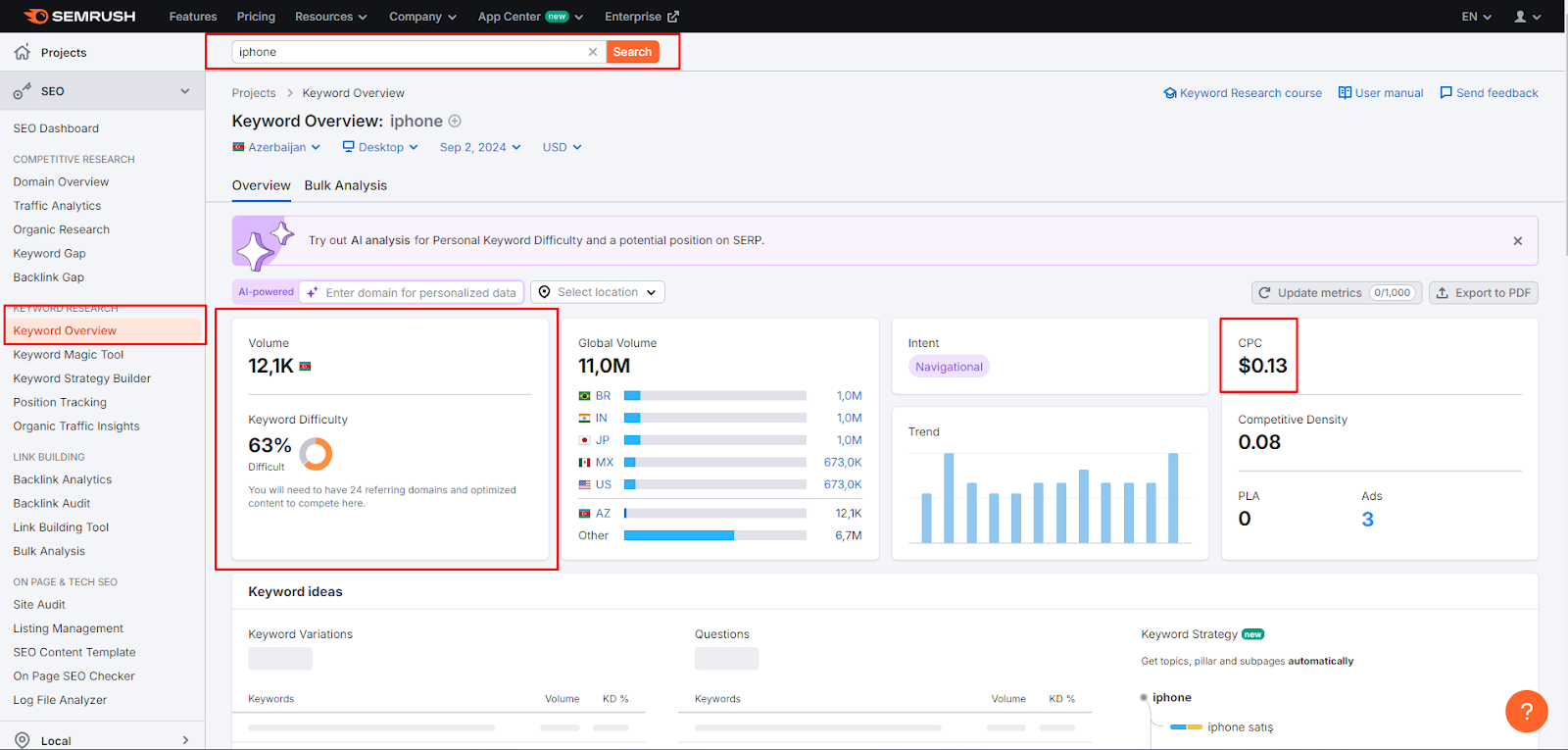
Task: Open Domain Overview in sidebar
Action: click(61, 182)
